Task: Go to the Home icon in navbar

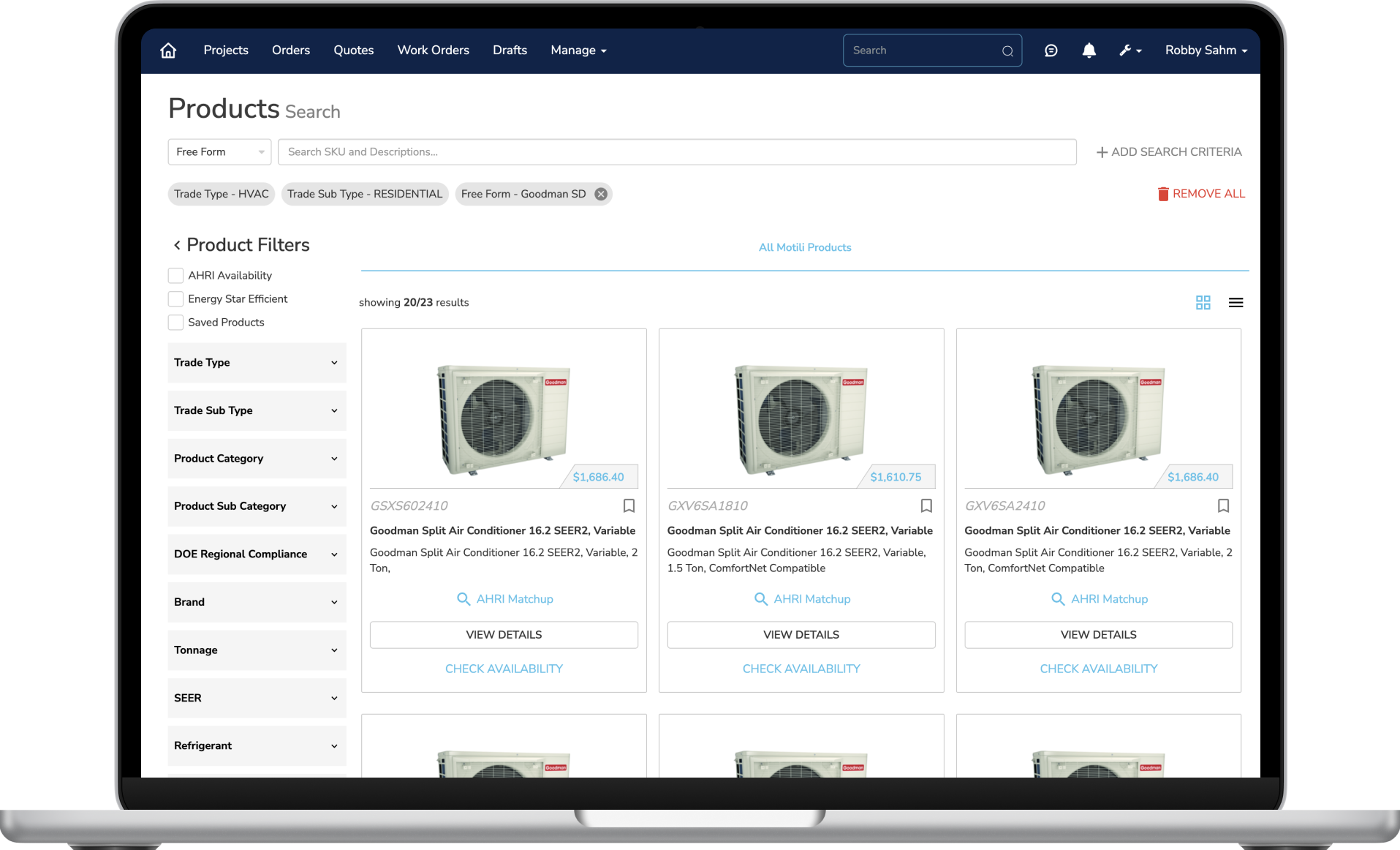Action: coord(168,50)
